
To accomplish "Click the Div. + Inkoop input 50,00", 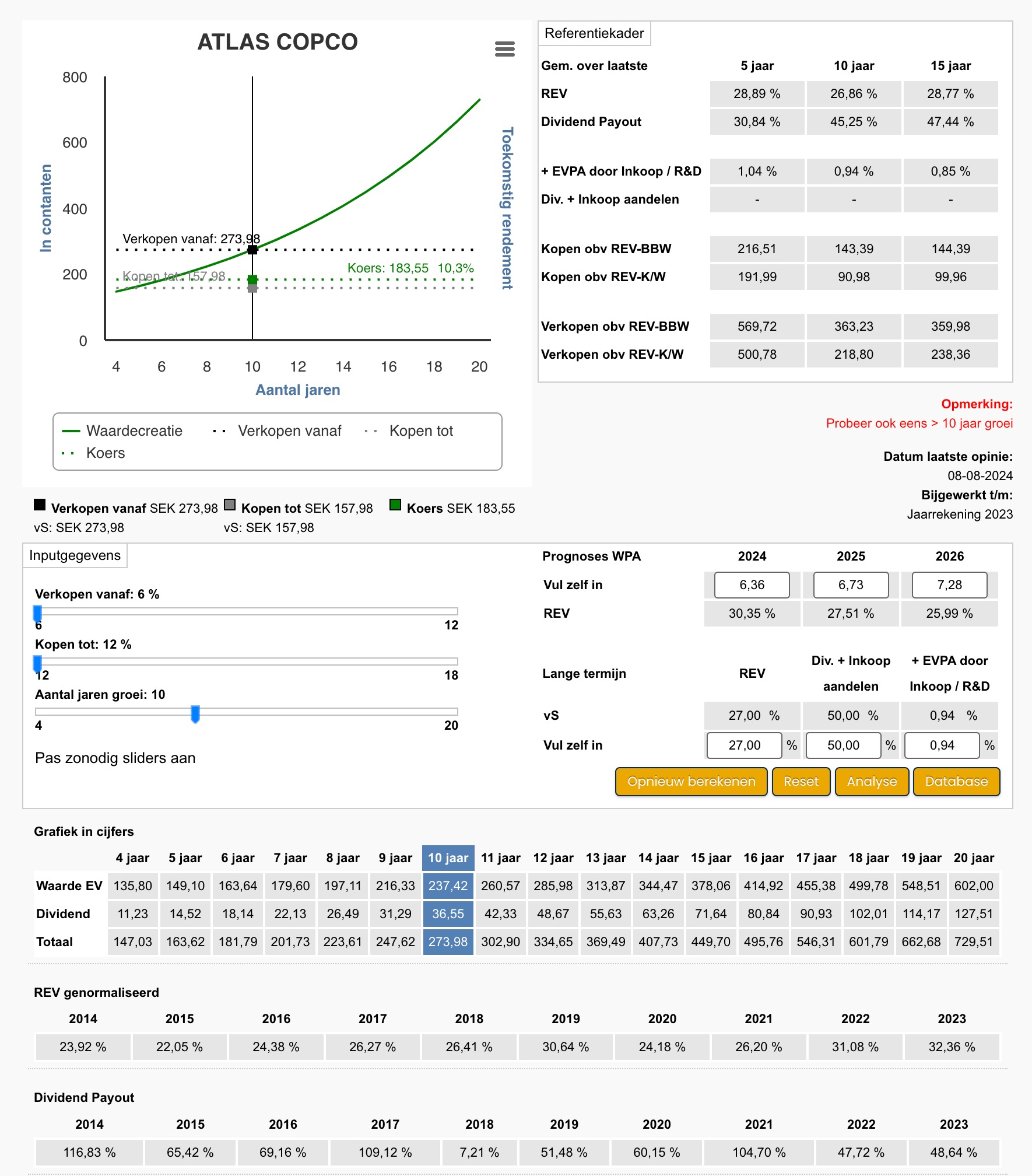I will point(843,745).
